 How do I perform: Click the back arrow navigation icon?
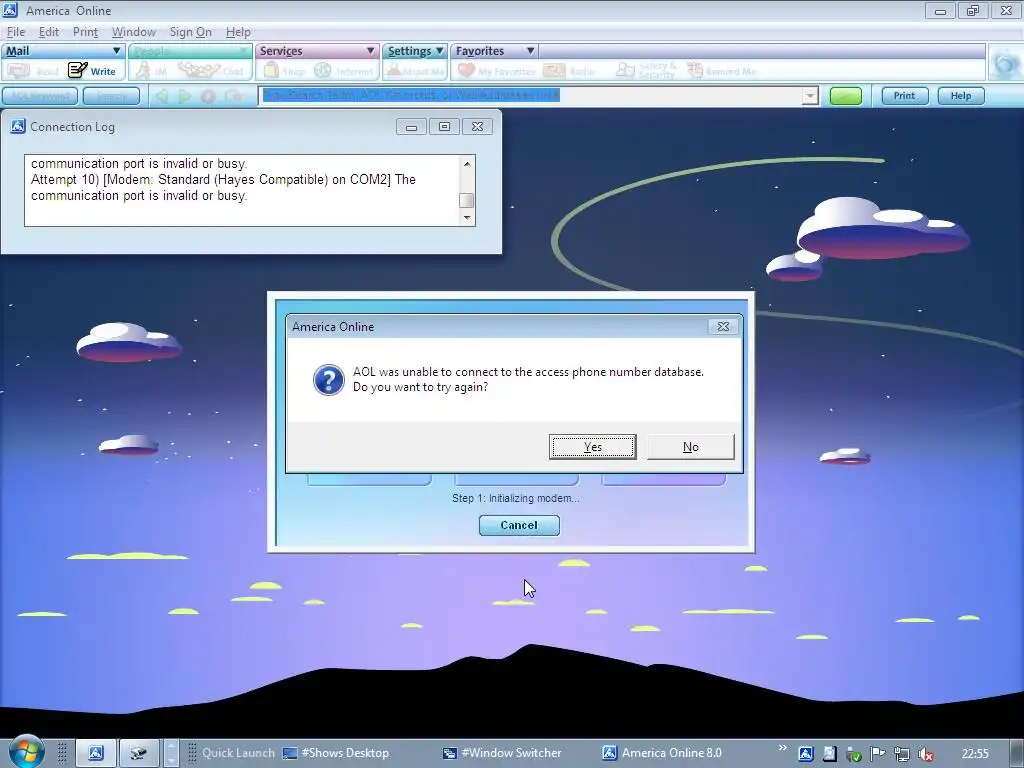coord(161,96)
